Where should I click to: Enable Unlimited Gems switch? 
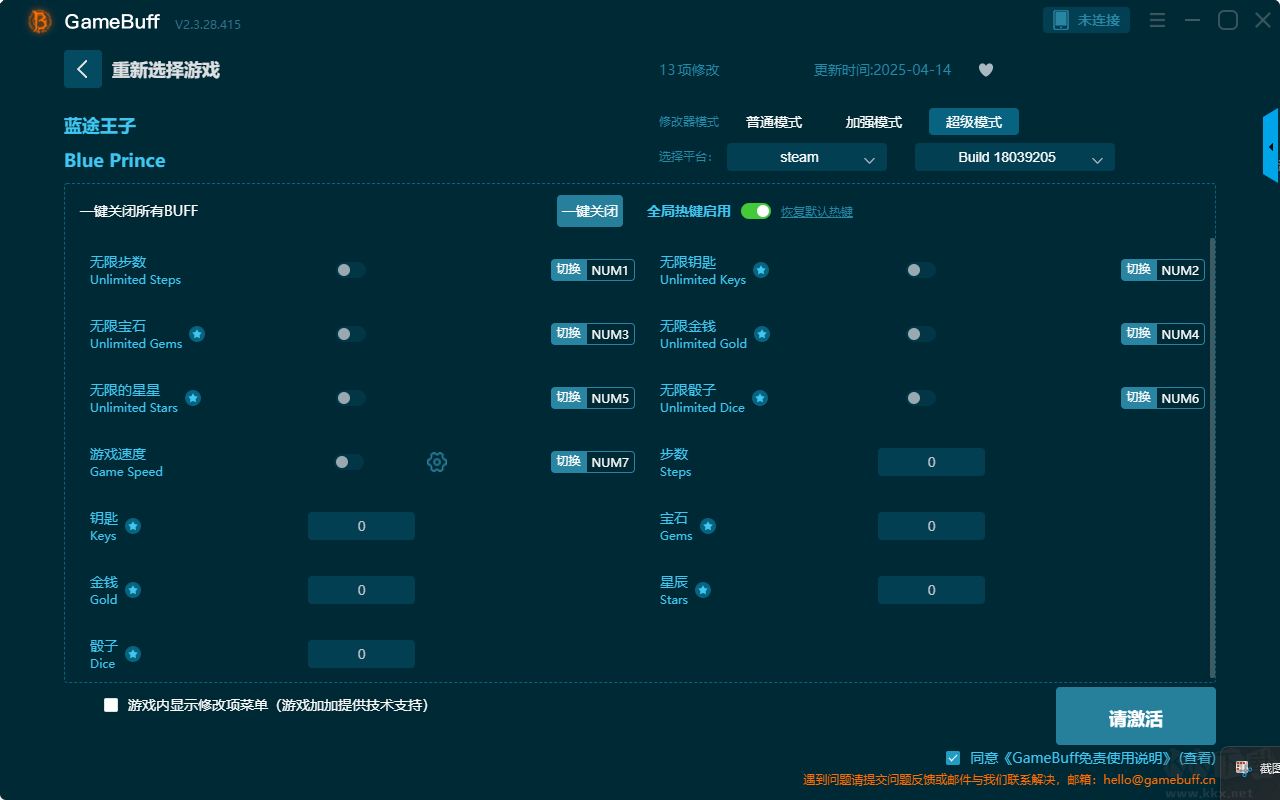point(351,334)
